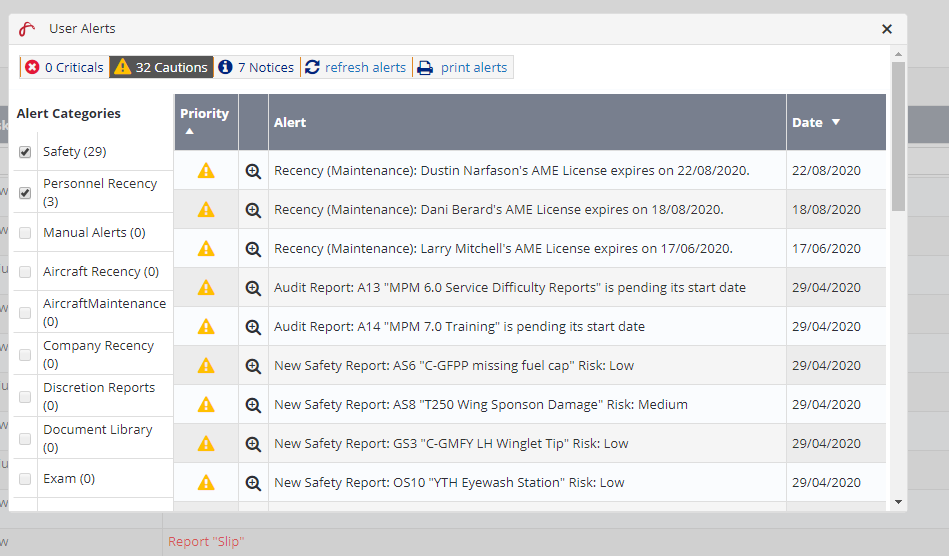The height and width of the screenshot is (556, 949).
Task: Close the User Alerts dialog
Action: (x=887, y=29)
